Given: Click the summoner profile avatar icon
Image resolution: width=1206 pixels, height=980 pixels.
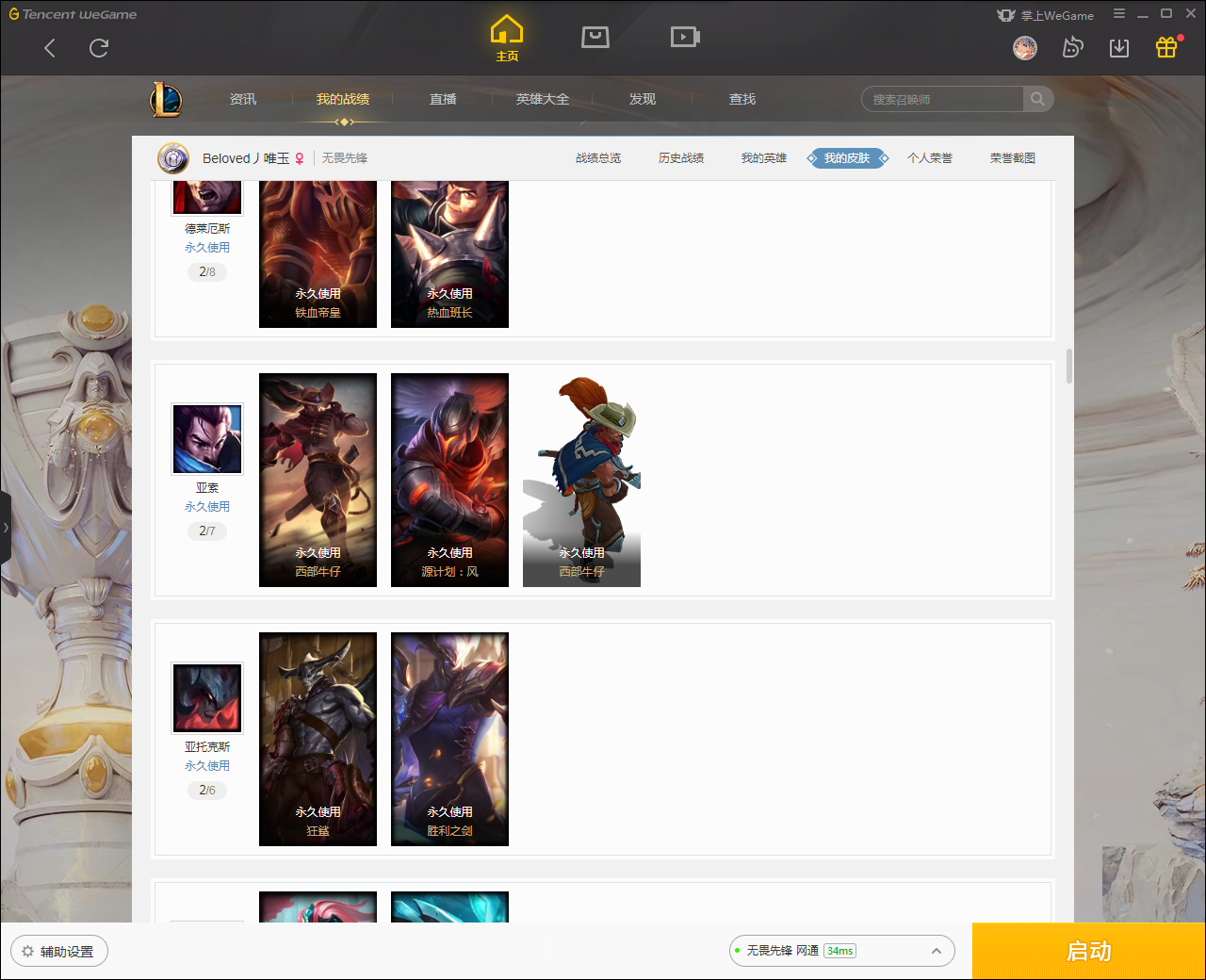Looking at the screenshot, I should [x=173, y=158].
